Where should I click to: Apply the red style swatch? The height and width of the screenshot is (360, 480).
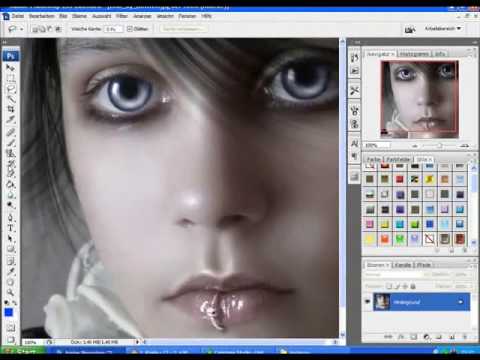[x=400, y=179]
